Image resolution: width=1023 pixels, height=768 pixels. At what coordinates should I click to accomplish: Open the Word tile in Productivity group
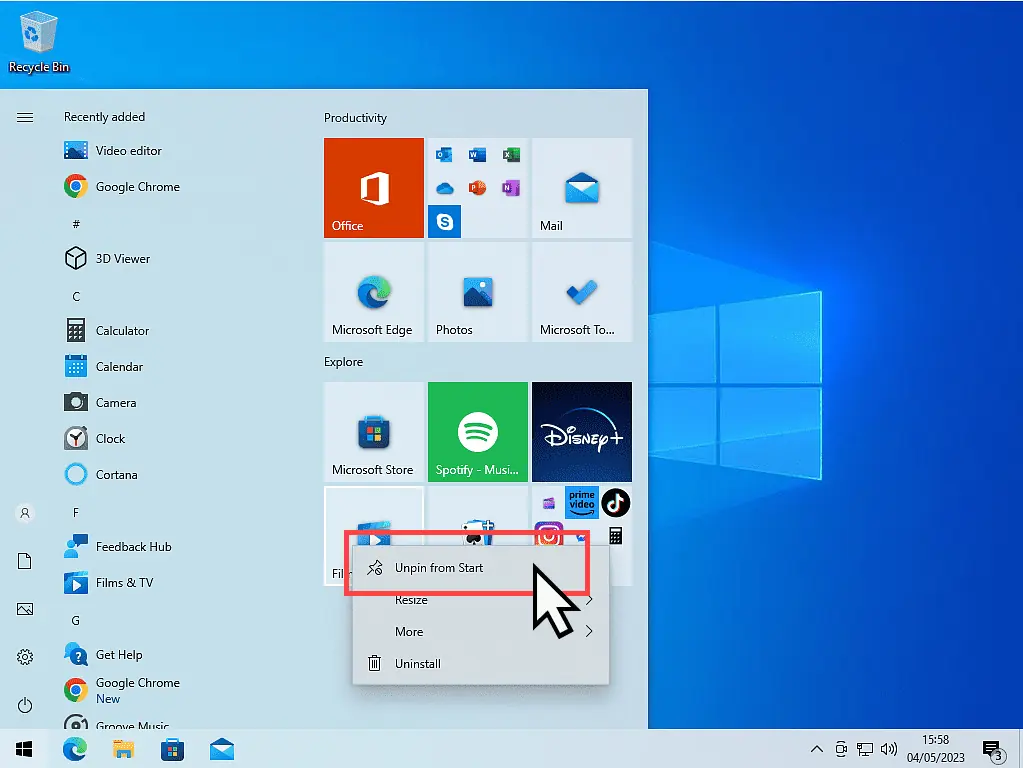coord(477,155)
